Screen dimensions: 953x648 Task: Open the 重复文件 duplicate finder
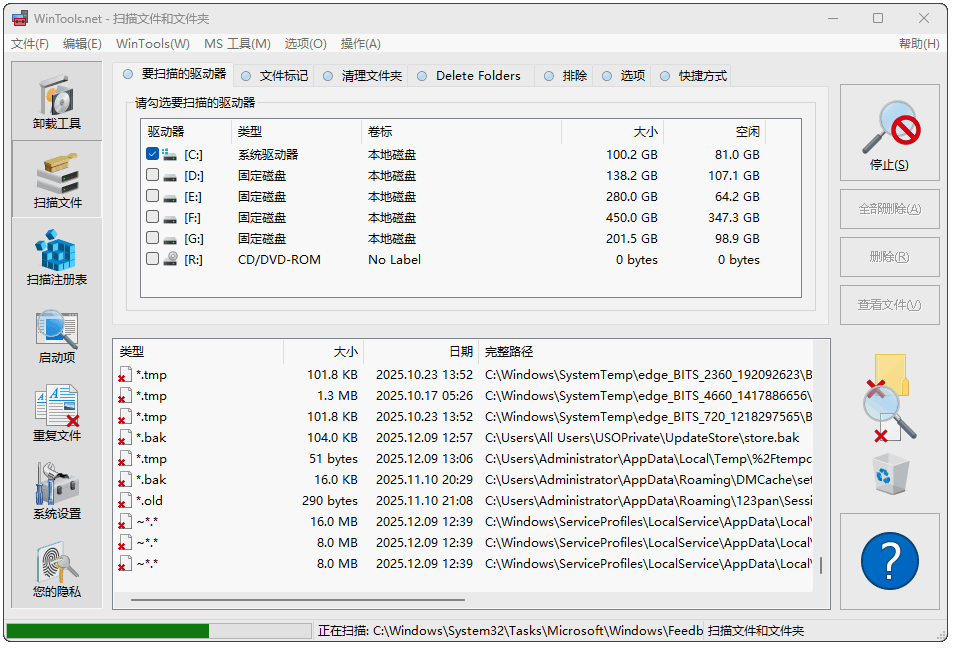pos(56,413)
